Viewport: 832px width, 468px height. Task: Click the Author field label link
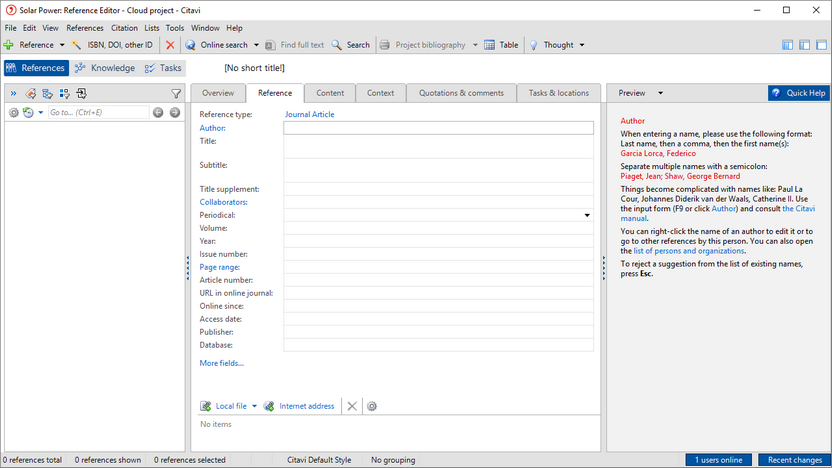coord(212,128)
